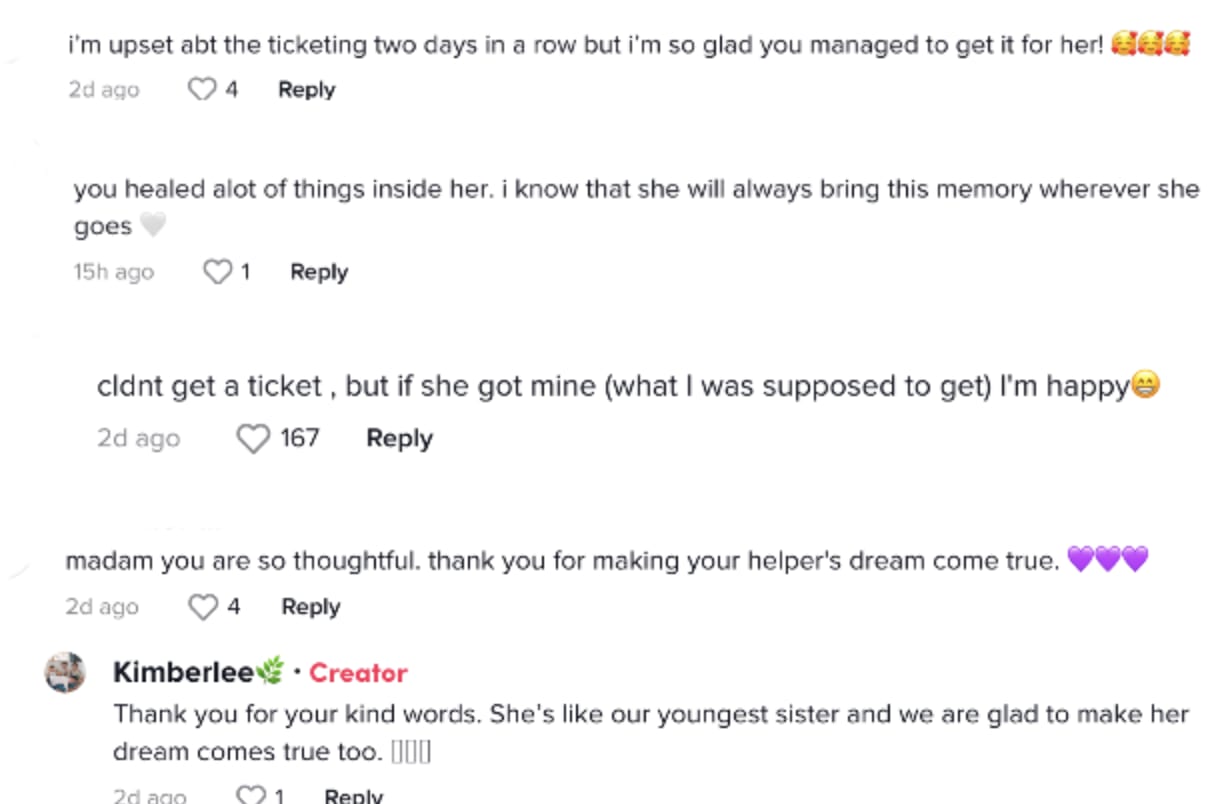The height and width of the screenshot is (804, 1224).
Task: Like Kimberlee's creator reply
Action: [250, 796]
